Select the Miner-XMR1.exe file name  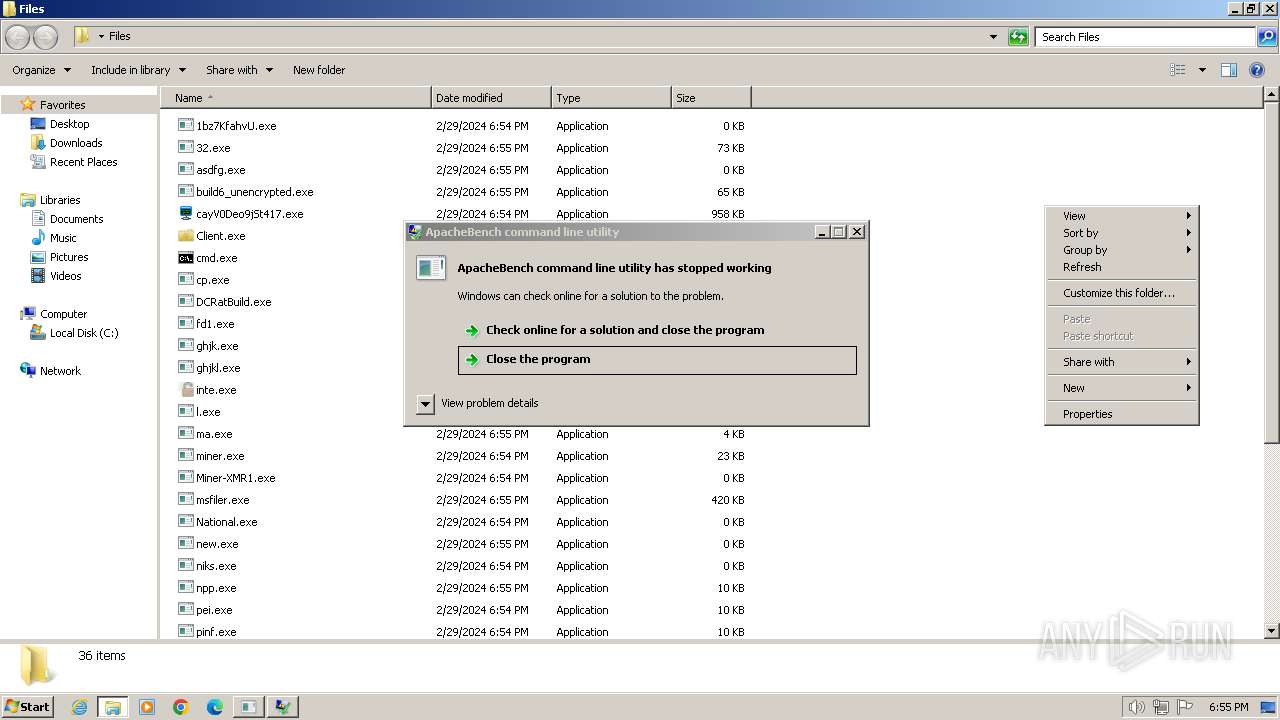235,478
